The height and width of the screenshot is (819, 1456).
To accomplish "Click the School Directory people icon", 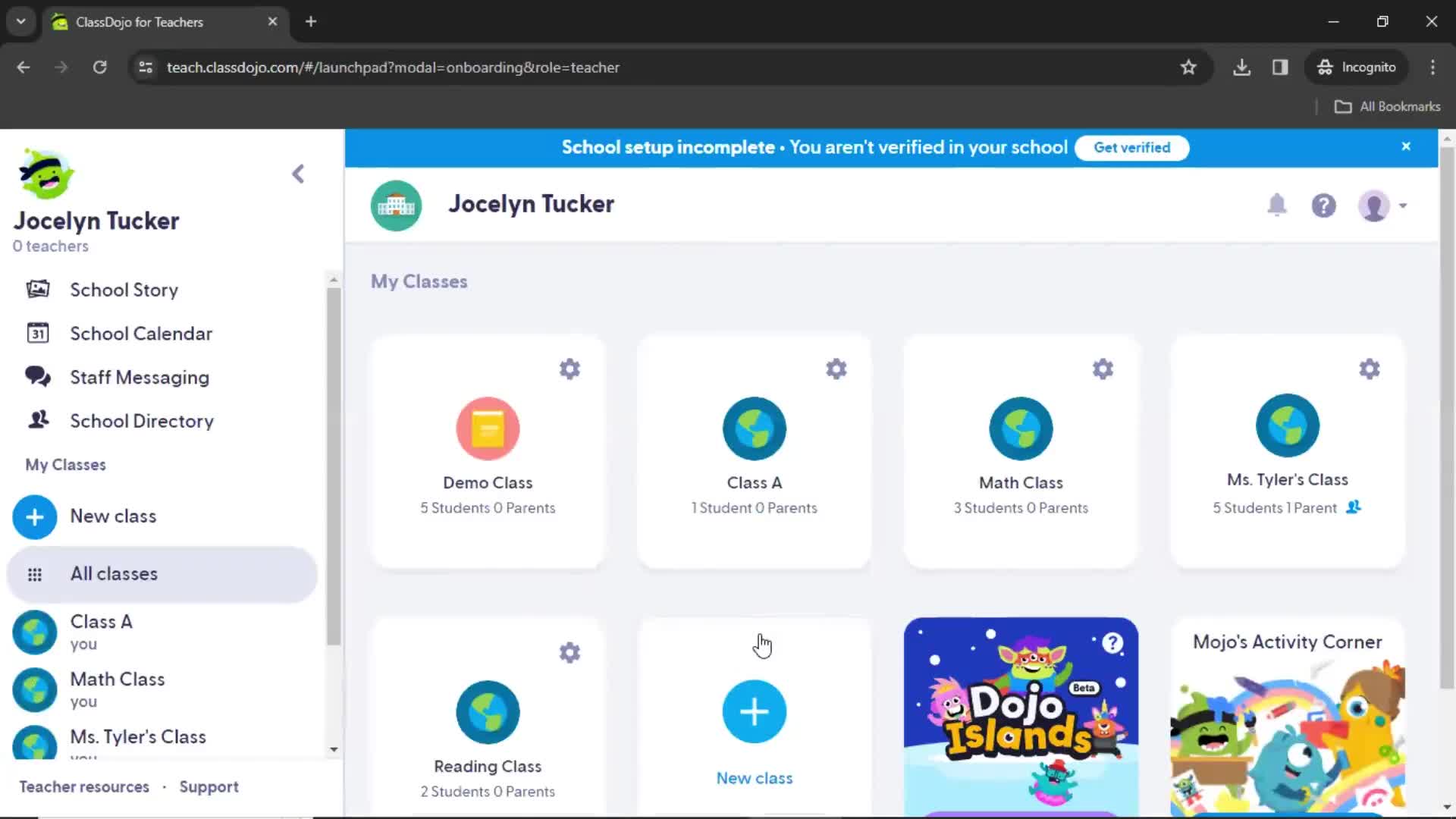I will coord(38,419).
